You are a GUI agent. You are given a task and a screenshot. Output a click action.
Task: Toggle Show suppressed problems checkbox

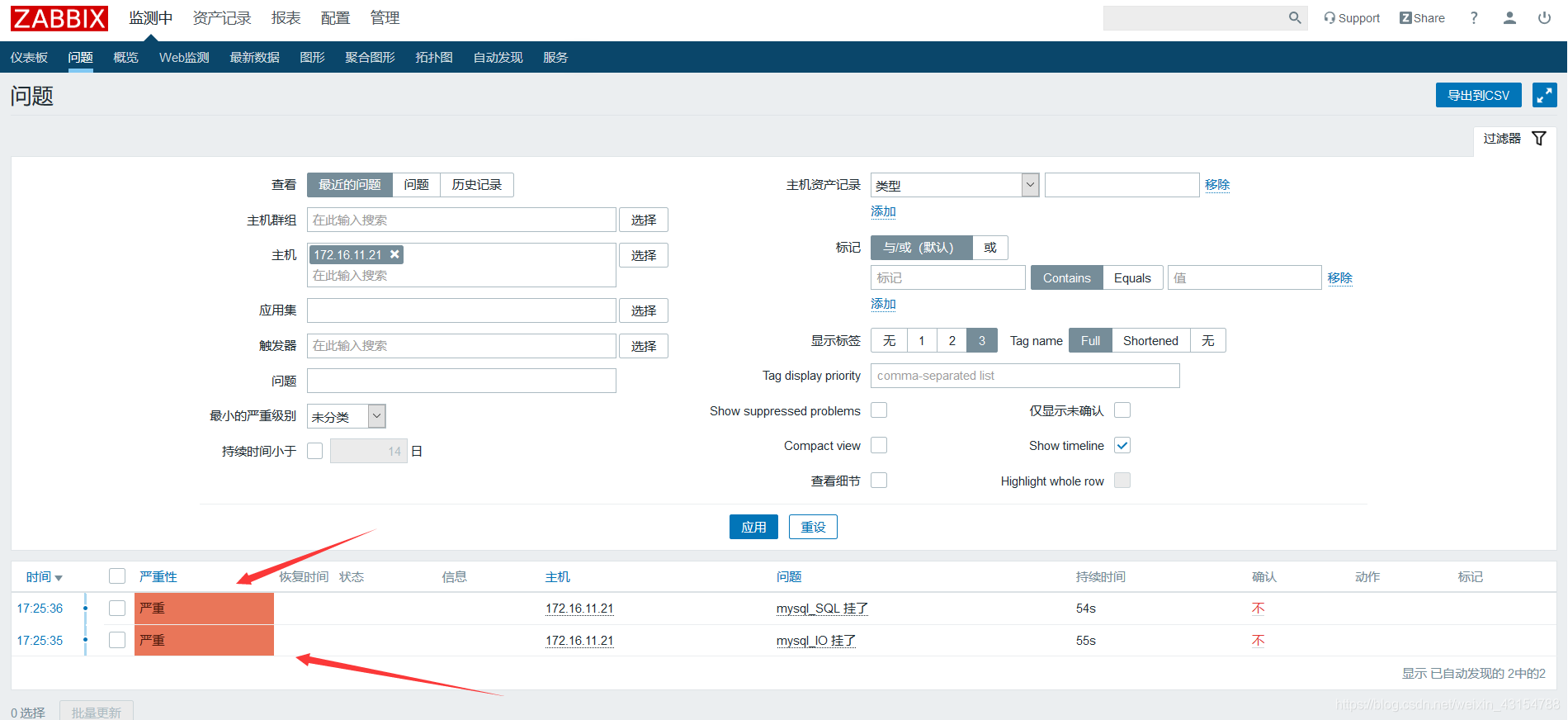coord(879,410)
